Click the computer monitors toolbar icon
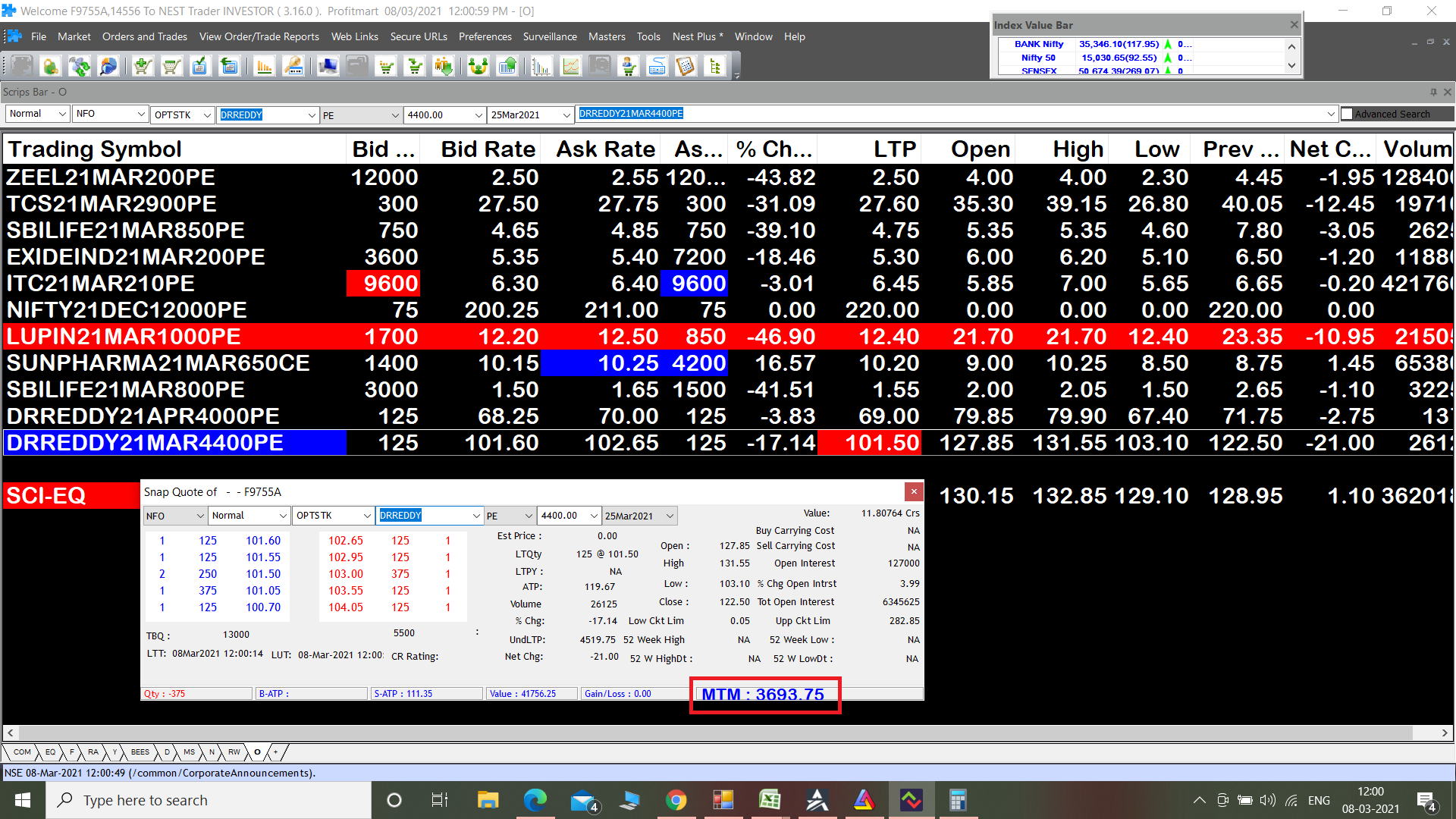1456x819 pixels. pos(328,67)
